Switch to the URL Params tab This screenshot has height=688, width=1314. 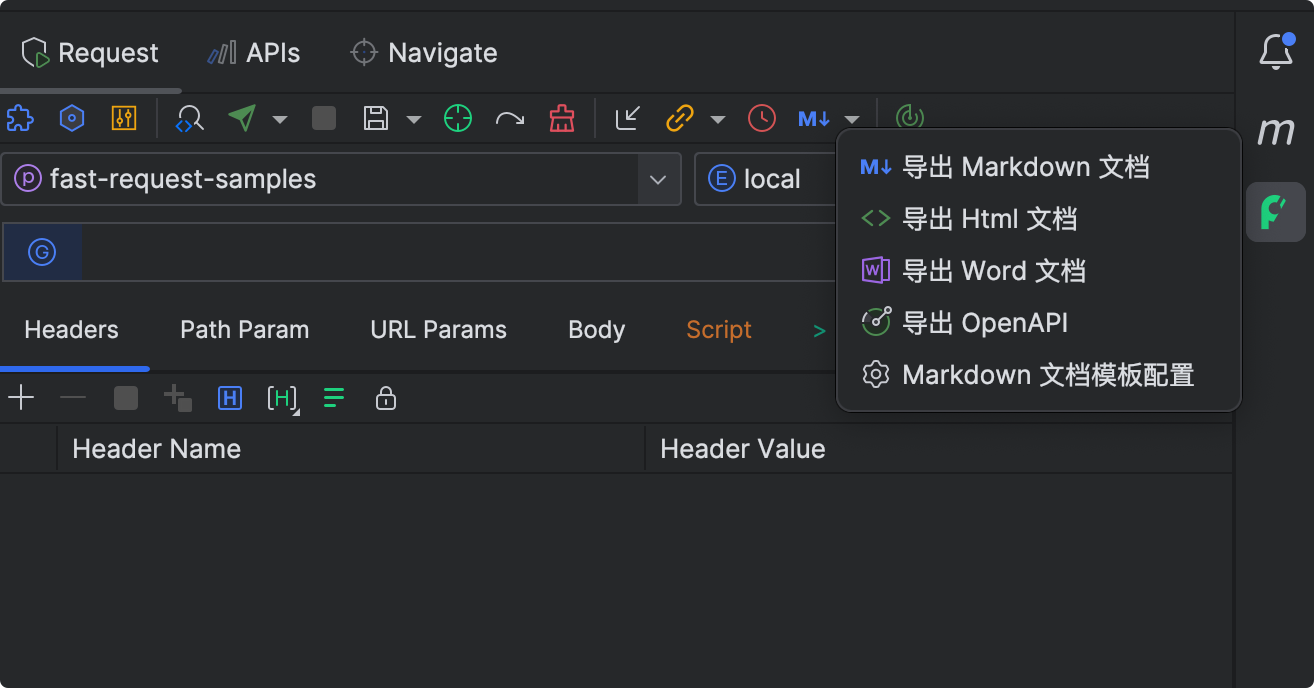pos(438,330)
